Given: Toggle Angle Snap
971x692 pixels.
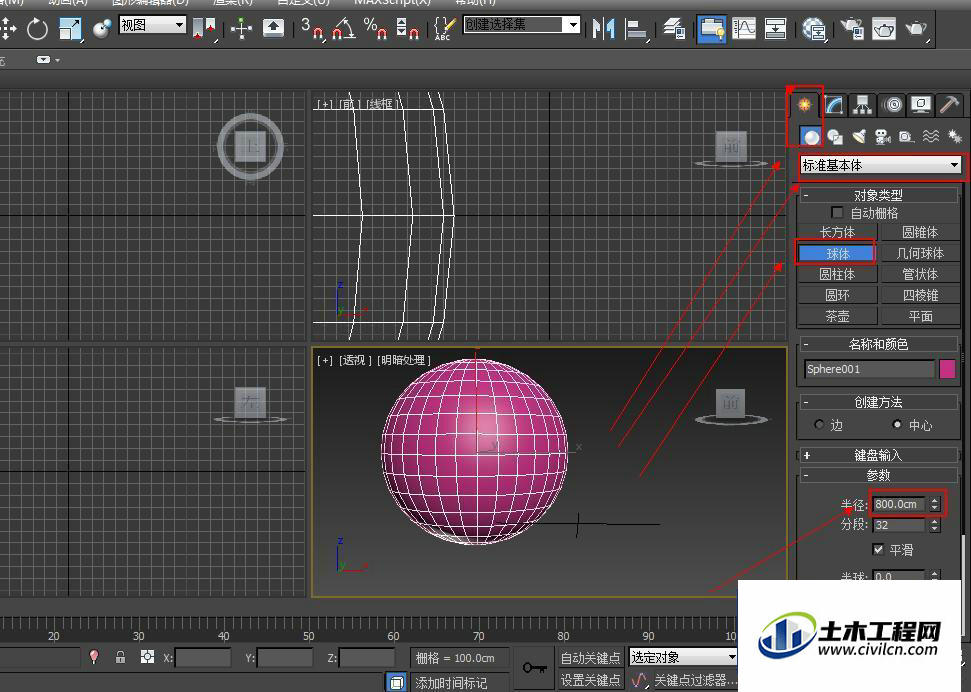Looking at the screenshot, I should 344,28.
